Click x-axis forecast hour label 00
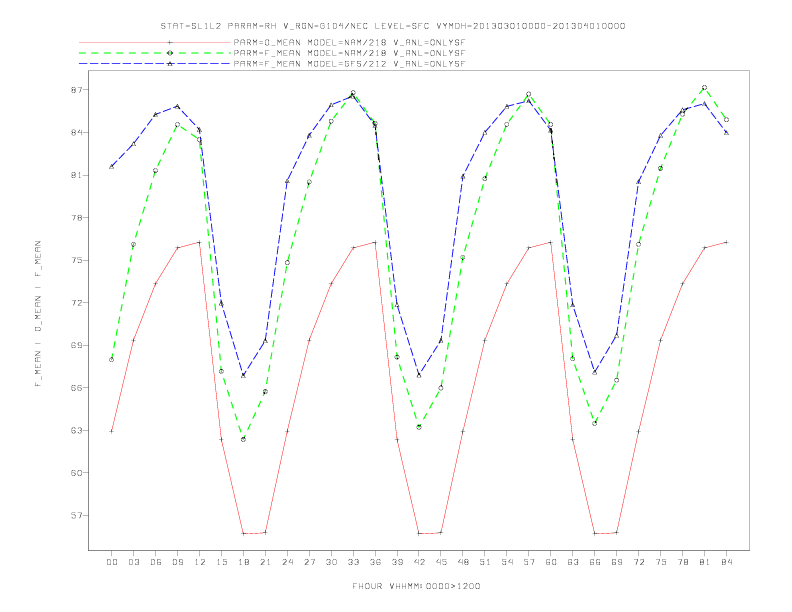This screenshot has width=792, height=612. click(x=112, y=562)
